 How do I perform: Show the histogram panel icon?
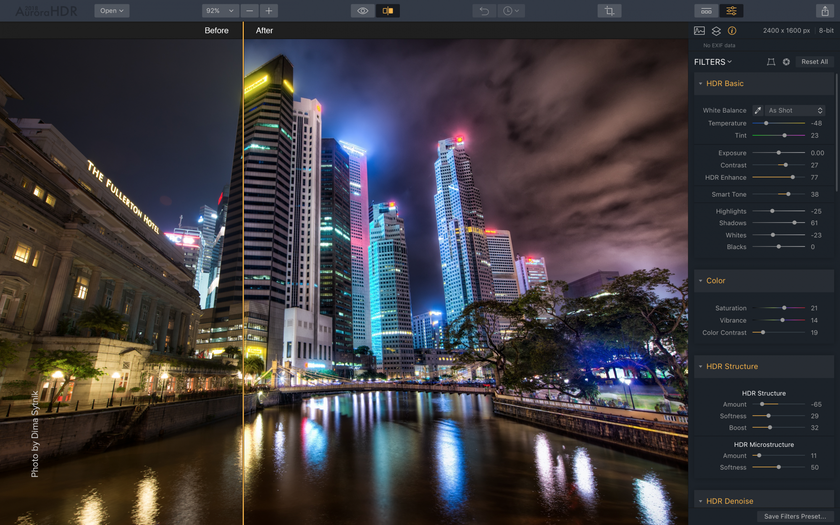pyautogui.click(x=699, y=31)
